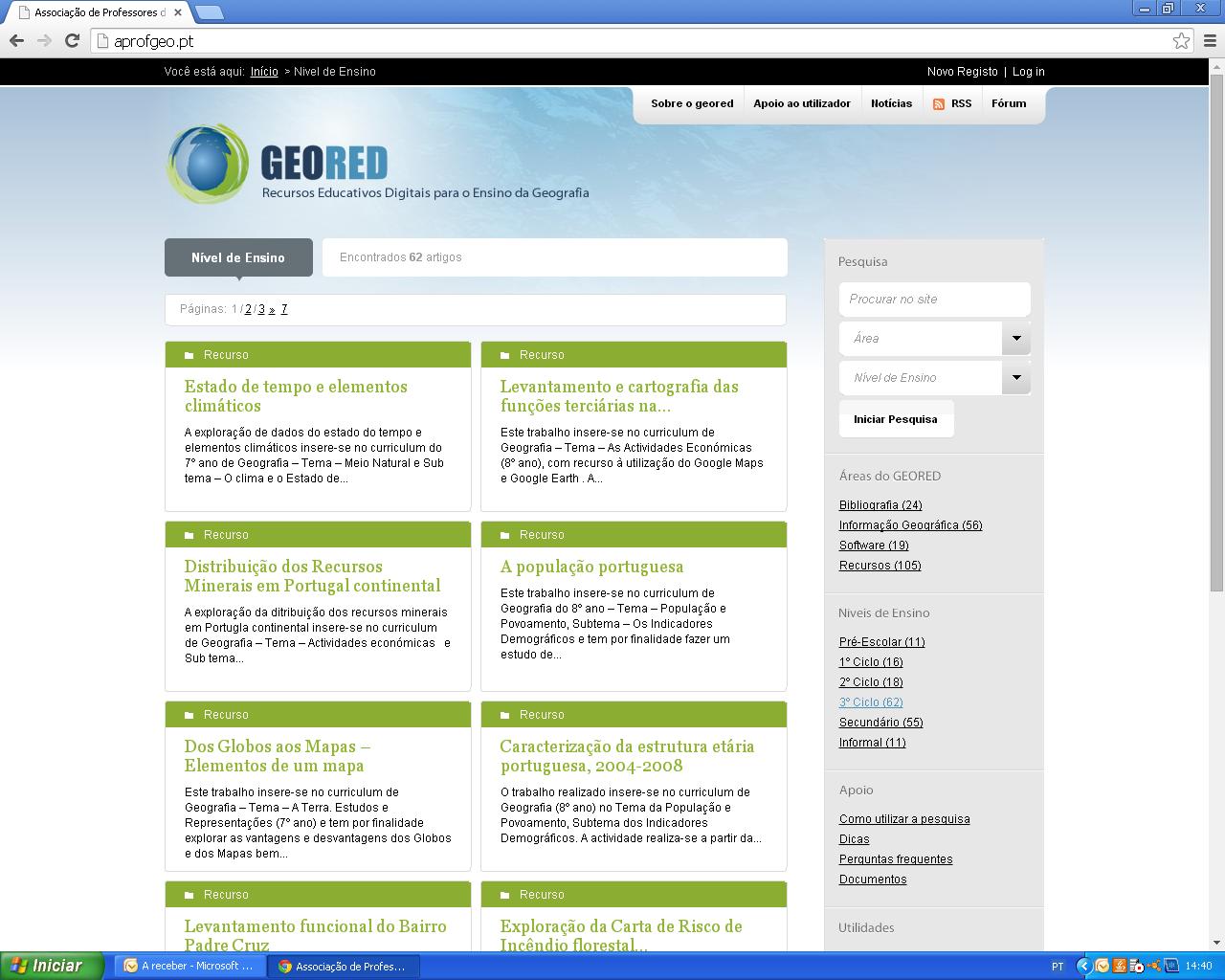This screenshot has width=1225, height=980.
Task: Click the Log in link
Action: pos(1028,72)
